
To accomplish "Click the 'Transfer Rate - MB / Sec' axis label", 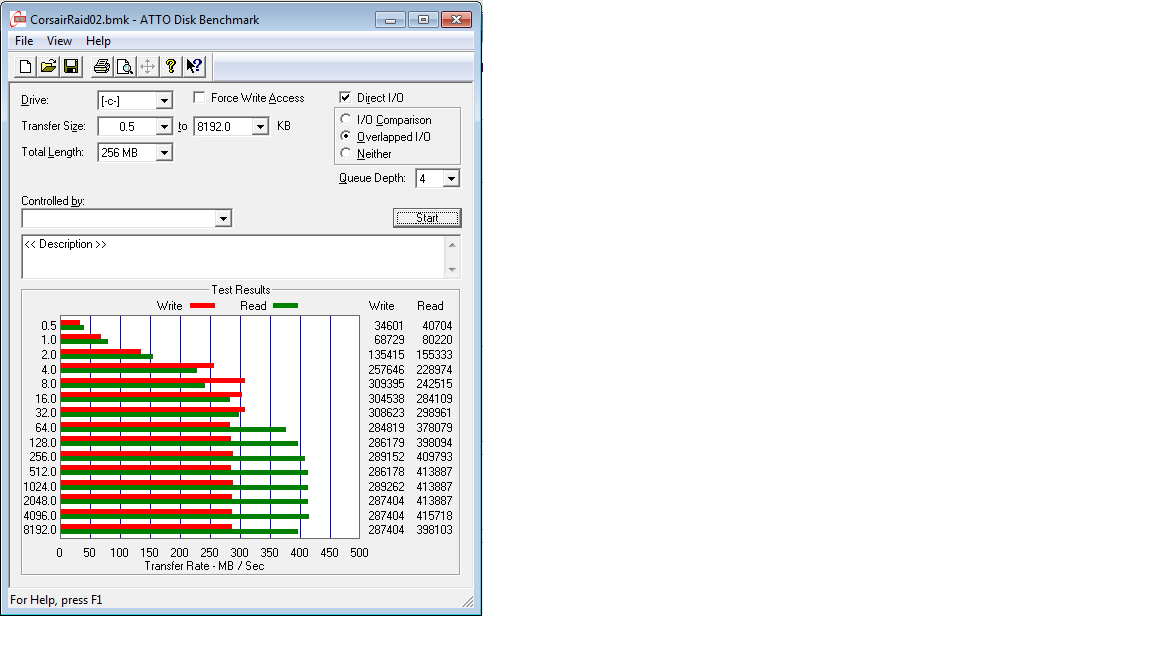I will pyautogui.click(x=204, y=566).
